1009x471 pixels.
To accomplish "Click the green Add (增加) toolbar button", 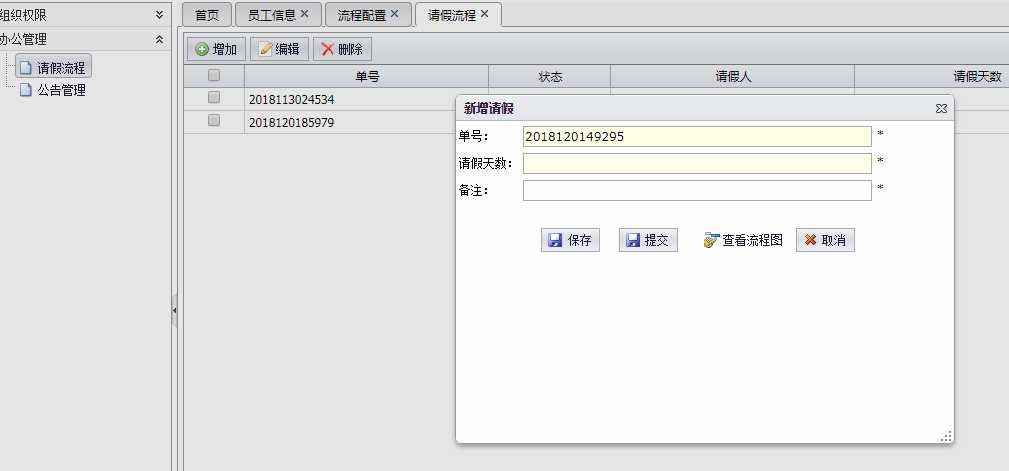I will [216, 49].
